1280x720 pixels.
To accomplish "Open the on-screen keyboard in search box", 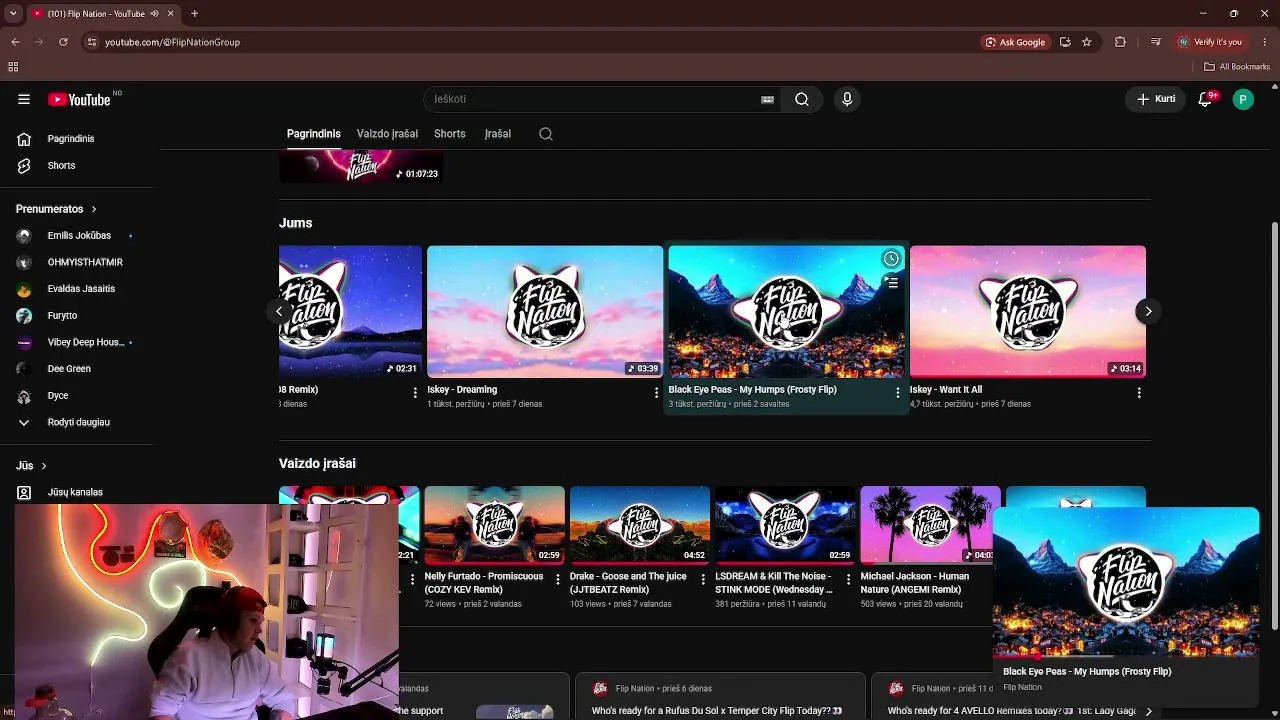I will 767,99.
